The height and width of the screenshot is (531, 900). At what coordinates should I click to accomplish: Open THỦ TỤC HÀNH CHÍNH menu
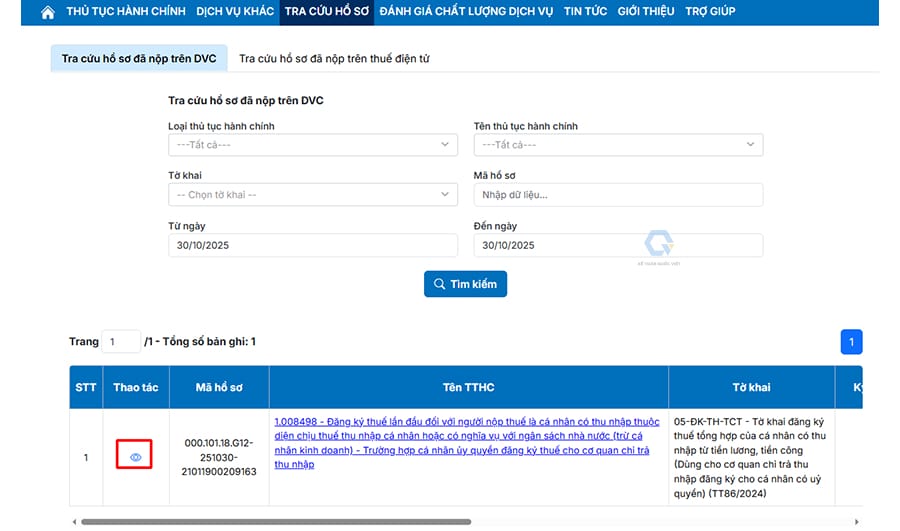tap(127, 12)
